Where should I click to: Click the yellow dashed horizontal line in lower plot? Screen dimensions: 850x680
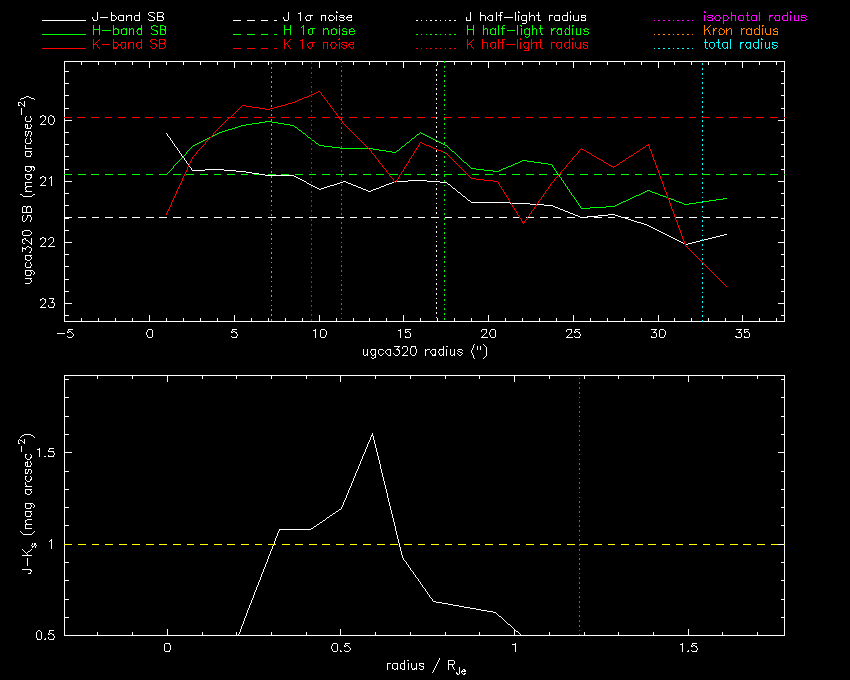coord(650,545)
